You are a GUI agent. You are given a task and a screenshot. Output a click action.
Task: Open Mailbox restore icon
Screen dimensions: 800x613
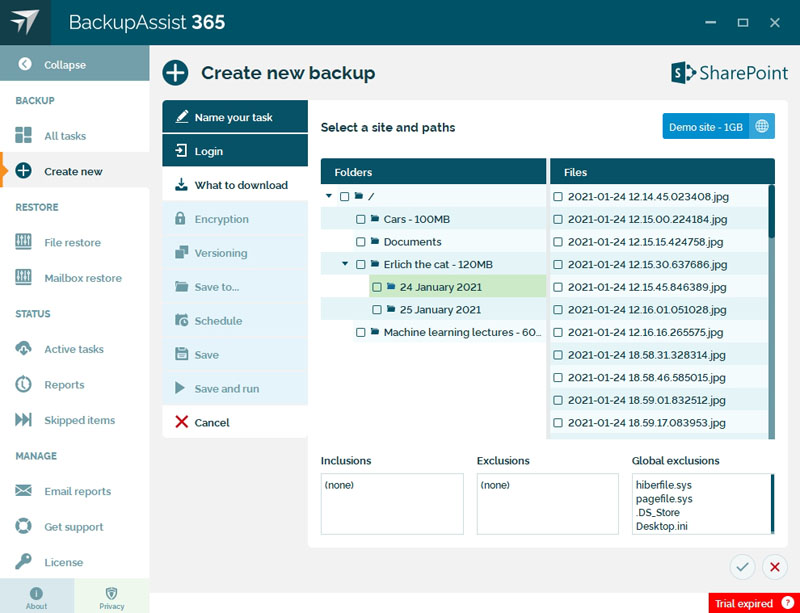point(23,277)
